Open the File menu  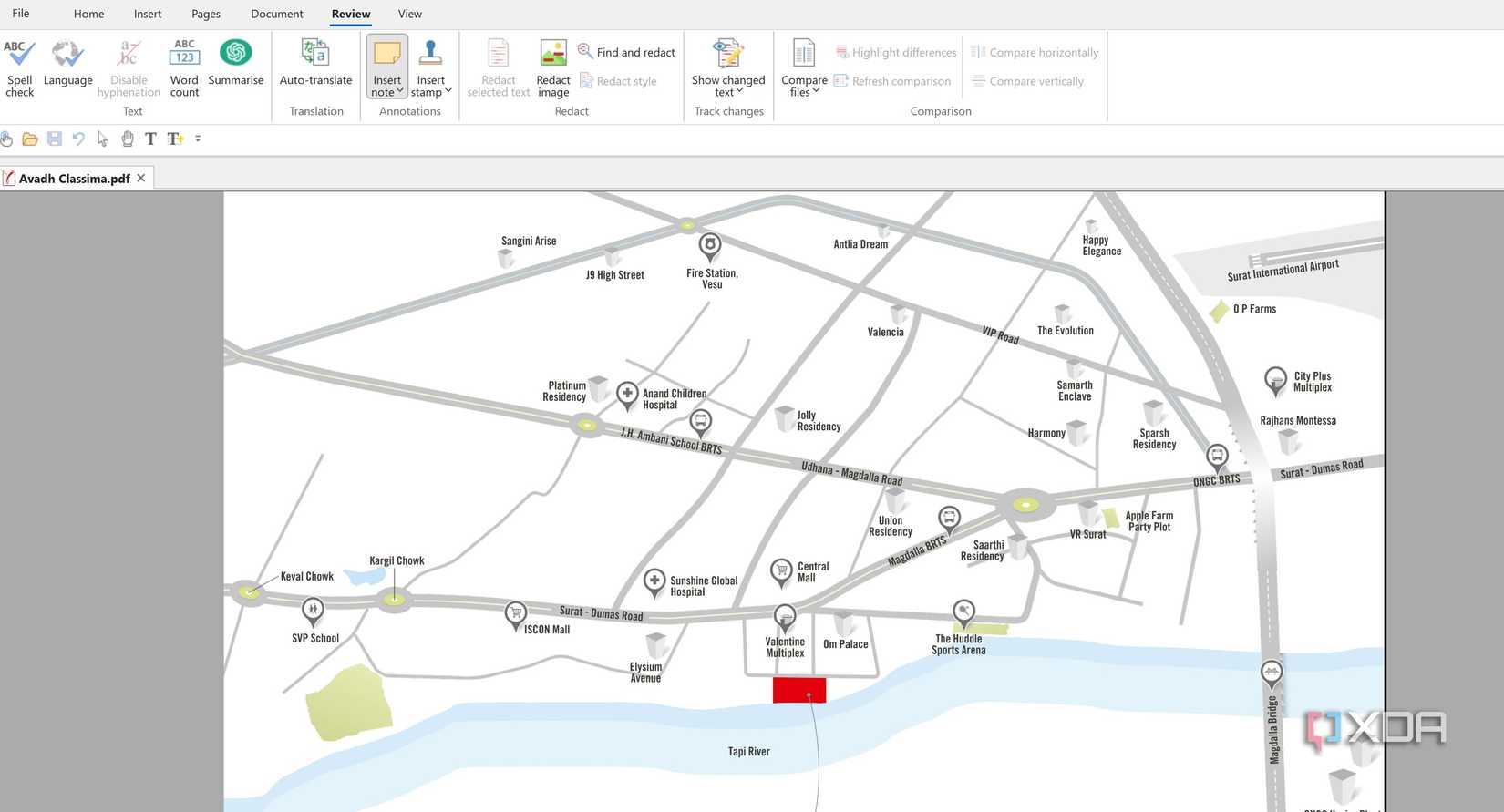point(21,14)
